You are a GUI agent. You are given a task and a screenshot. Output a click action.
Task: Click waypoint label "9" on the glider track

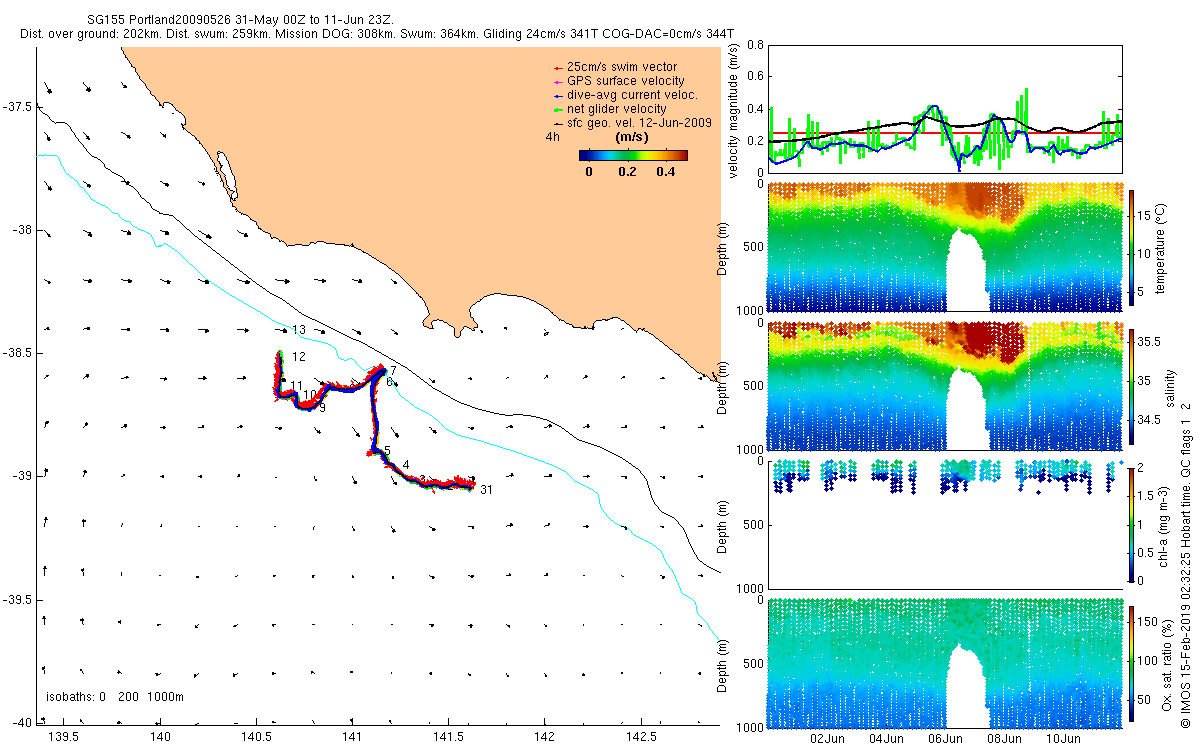(x=322, y=408)
